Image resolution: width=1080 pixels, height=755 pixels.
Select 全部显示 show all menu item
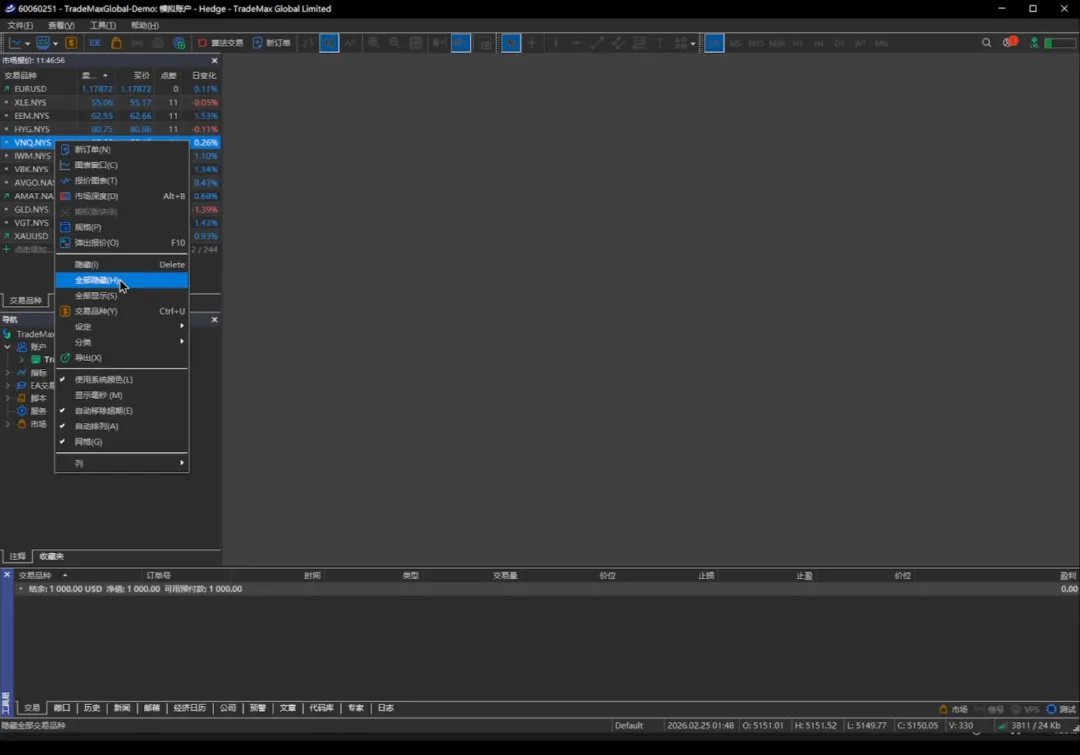coord(96,296)
